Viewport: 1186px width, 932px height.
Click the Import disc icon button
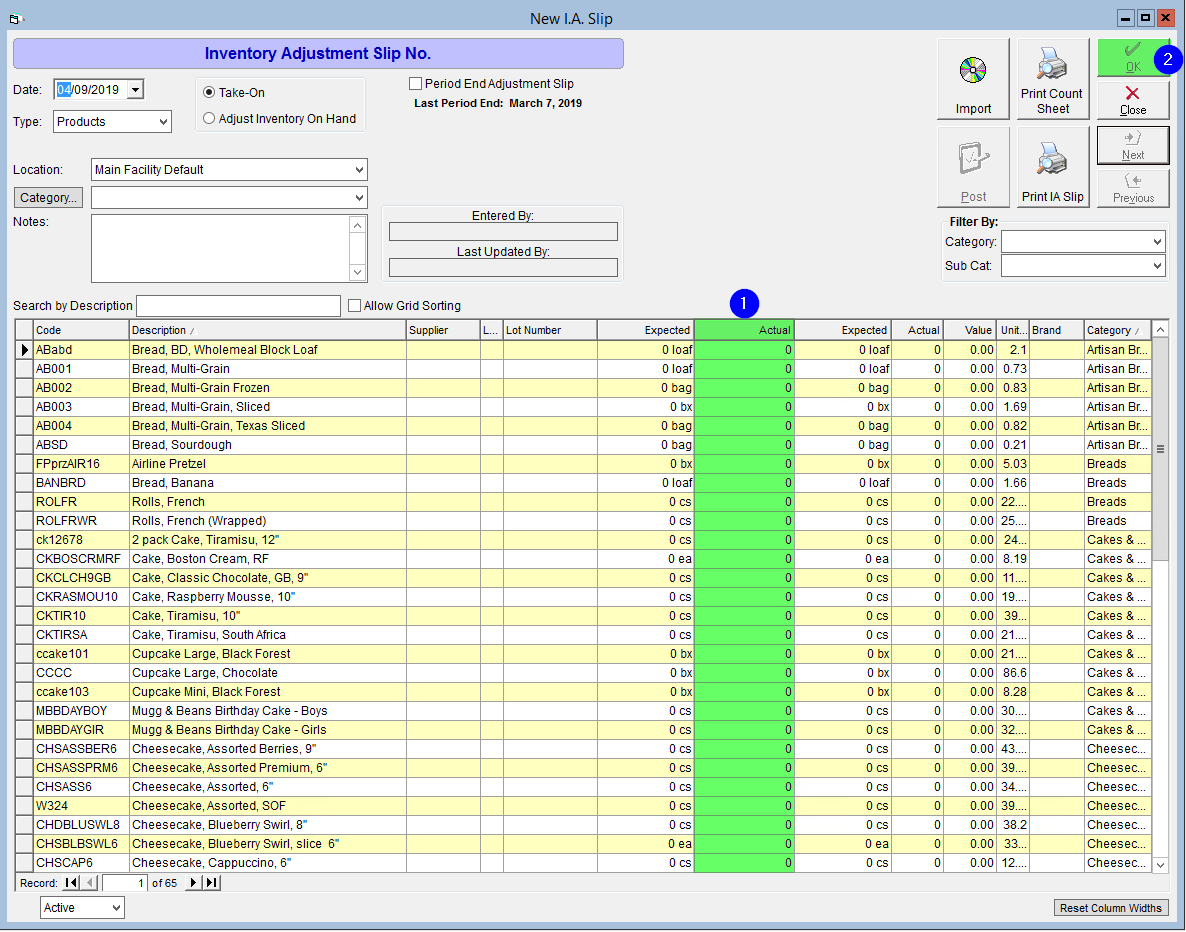click(973, 79)
